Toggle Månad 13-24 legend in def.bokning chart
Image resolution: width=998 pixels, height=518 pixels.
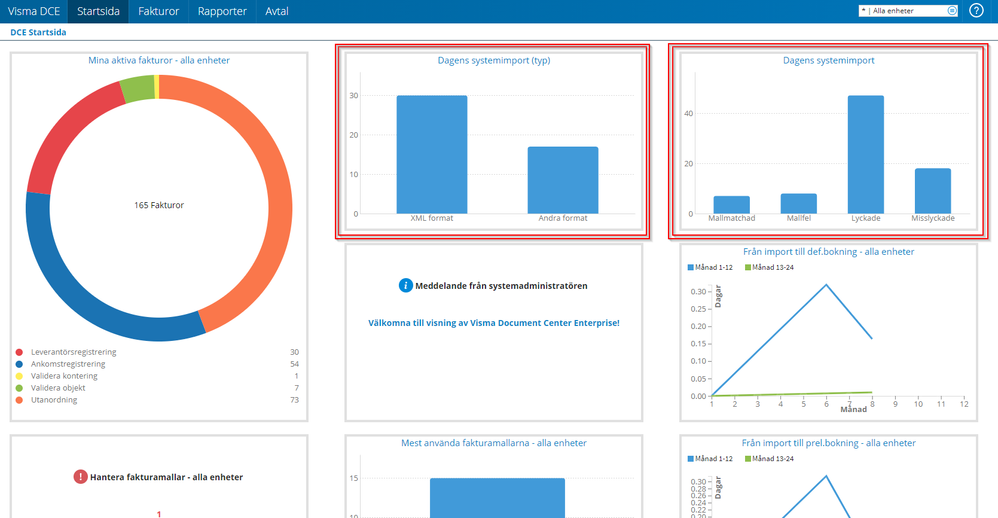coord(769,267)
